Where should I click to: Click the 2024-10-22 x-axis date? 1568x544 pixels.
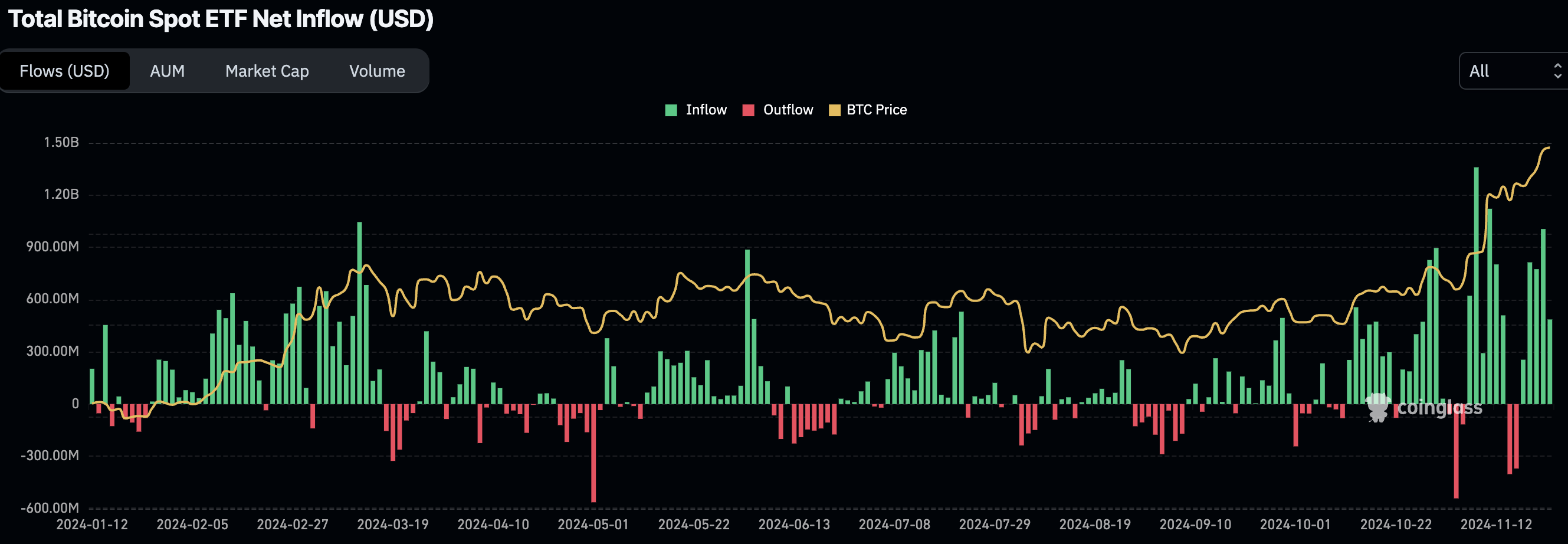[x=1396, y=525]
